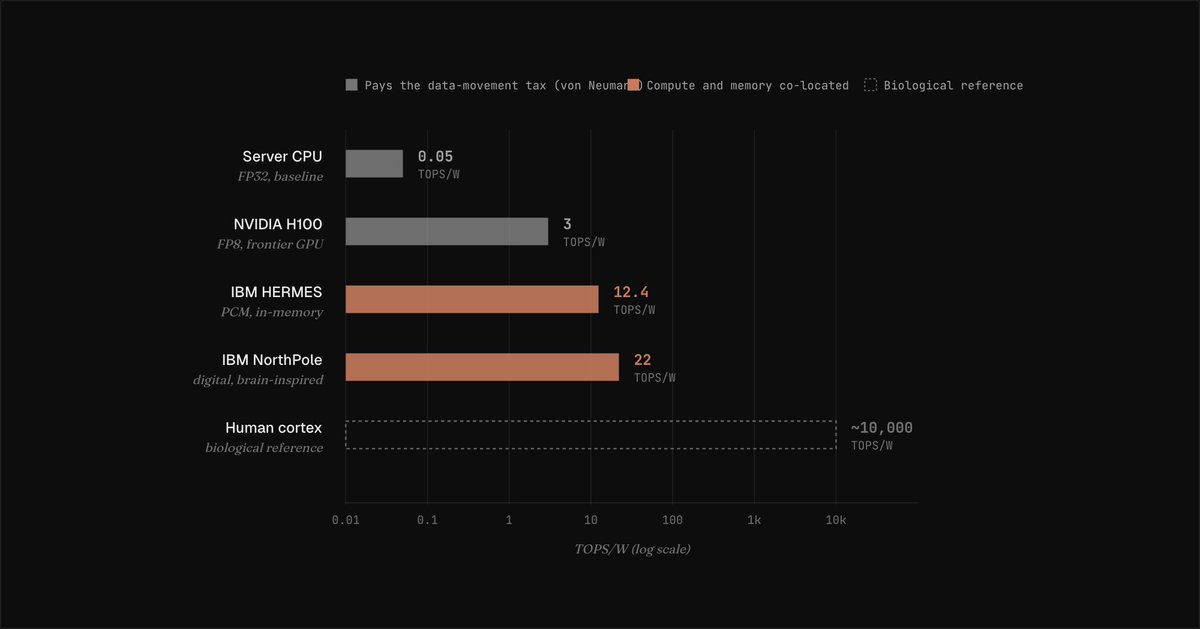This screenshot has height=629, width=1200.
Task: Click the 1 axis tick label
Action: coord(509,520)
